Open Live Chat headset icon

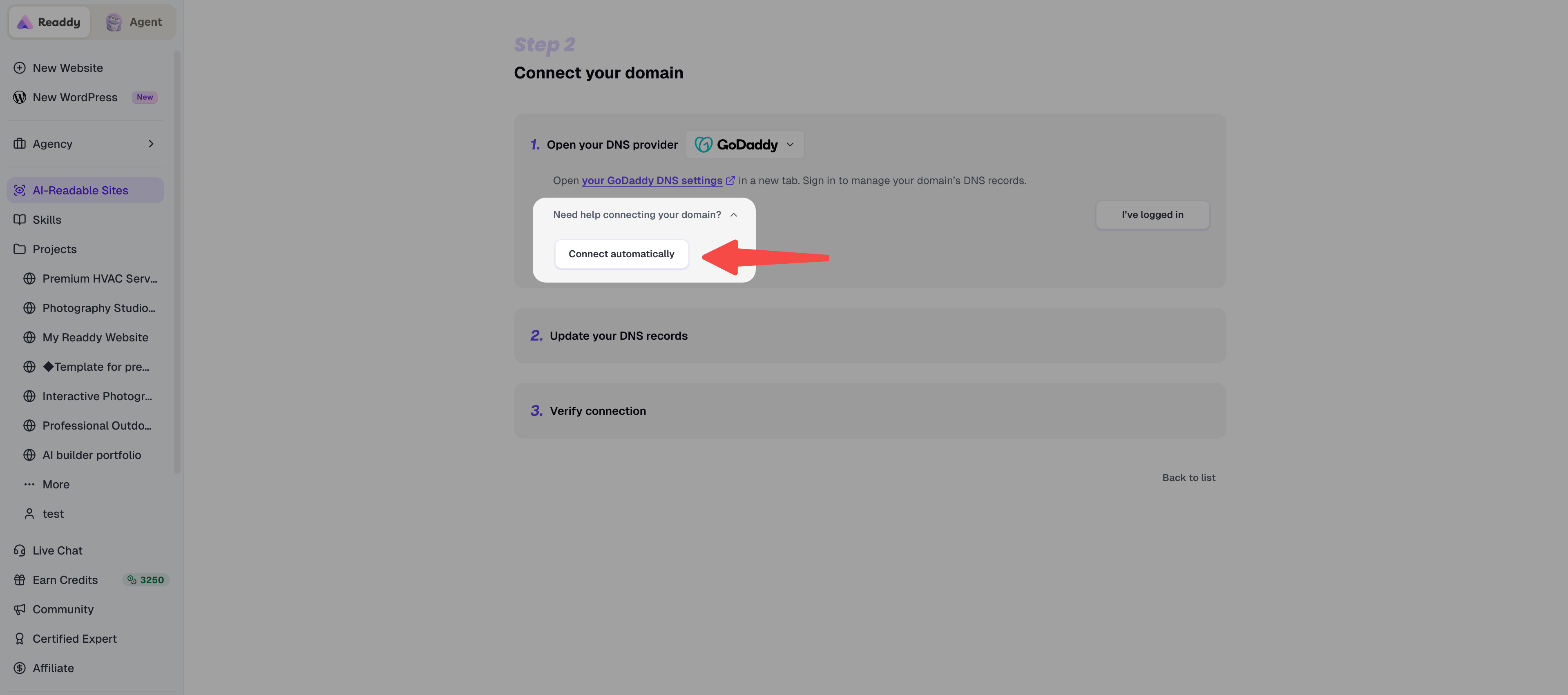point(20,551)
